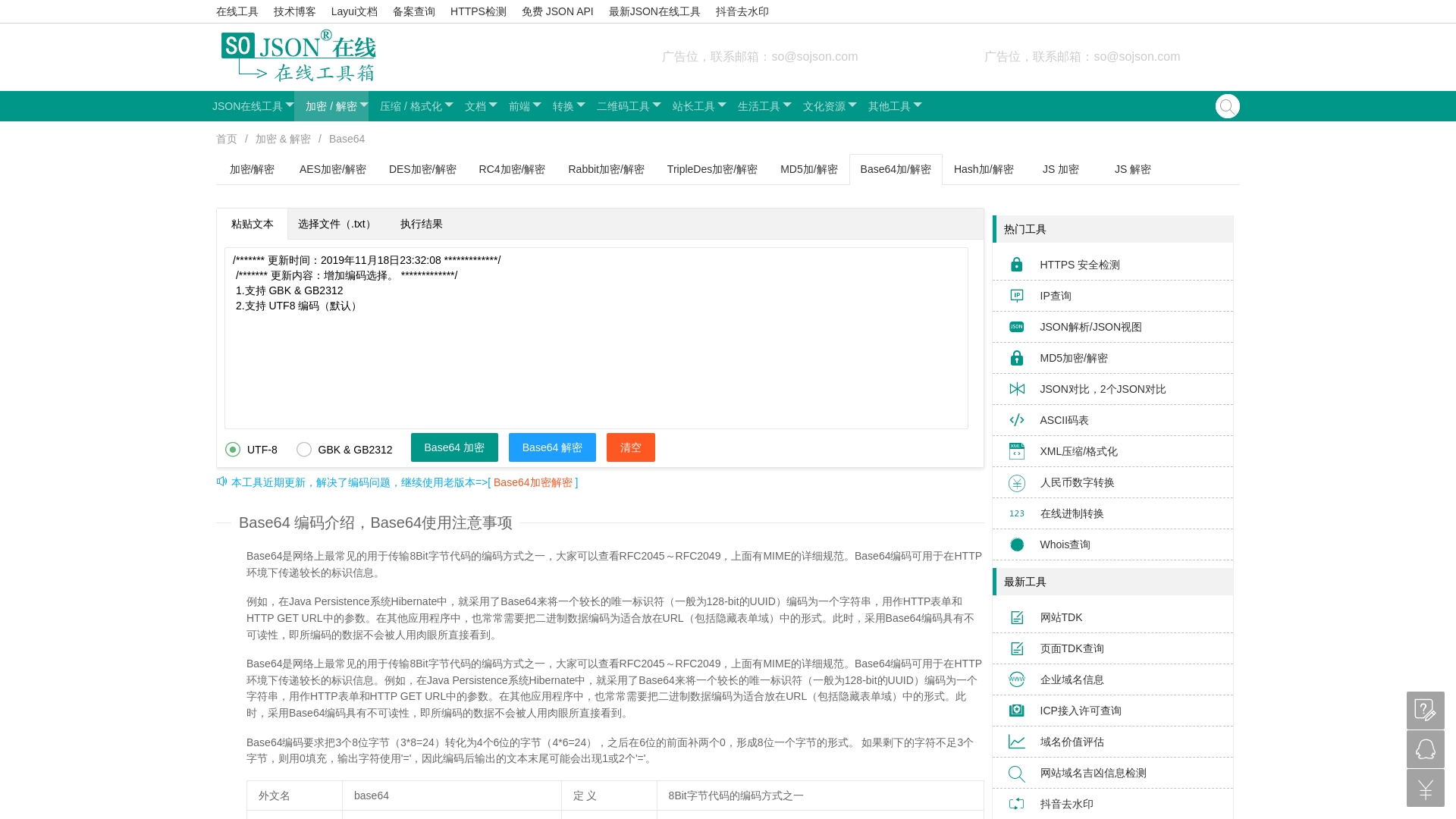Open the AES加密/解密 tab
The height and width of the screenshot is (819, 1456).
pos(332,170)
